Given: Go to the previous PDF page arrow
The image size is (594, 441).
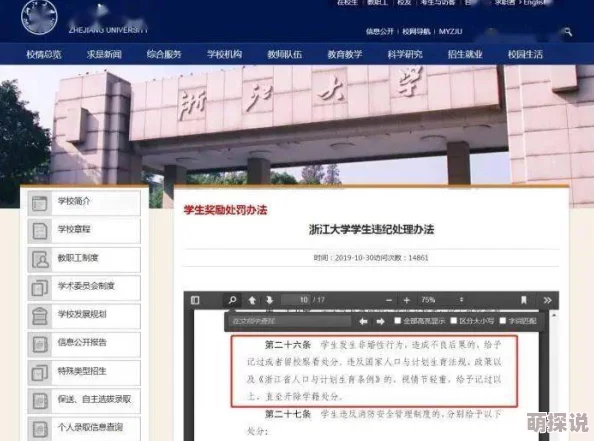Looking at the screenshot, I should 252,300.
